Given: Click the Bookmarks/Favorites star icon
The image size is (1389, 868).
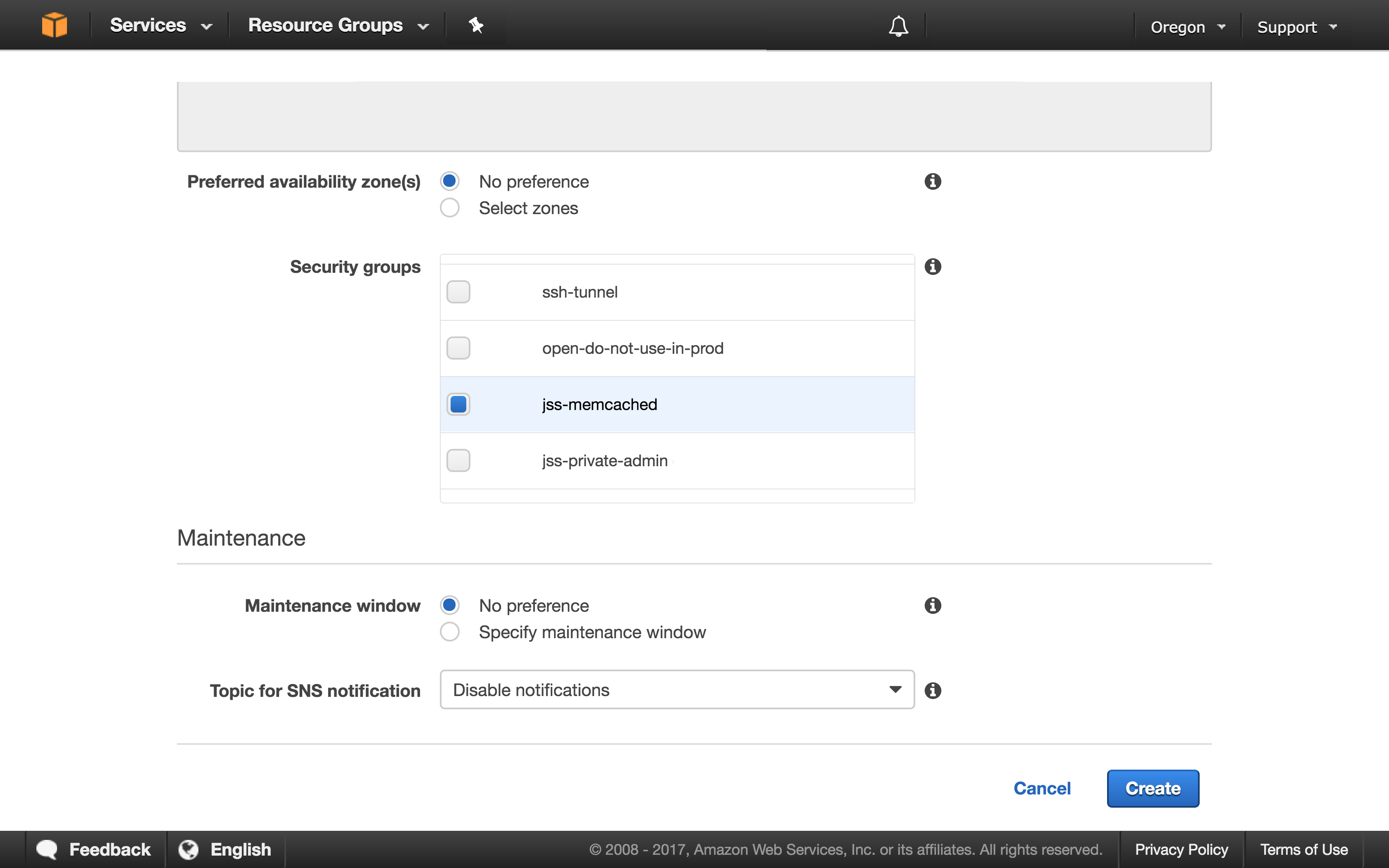Looking at the screenshot, I should tap(476, 25).
